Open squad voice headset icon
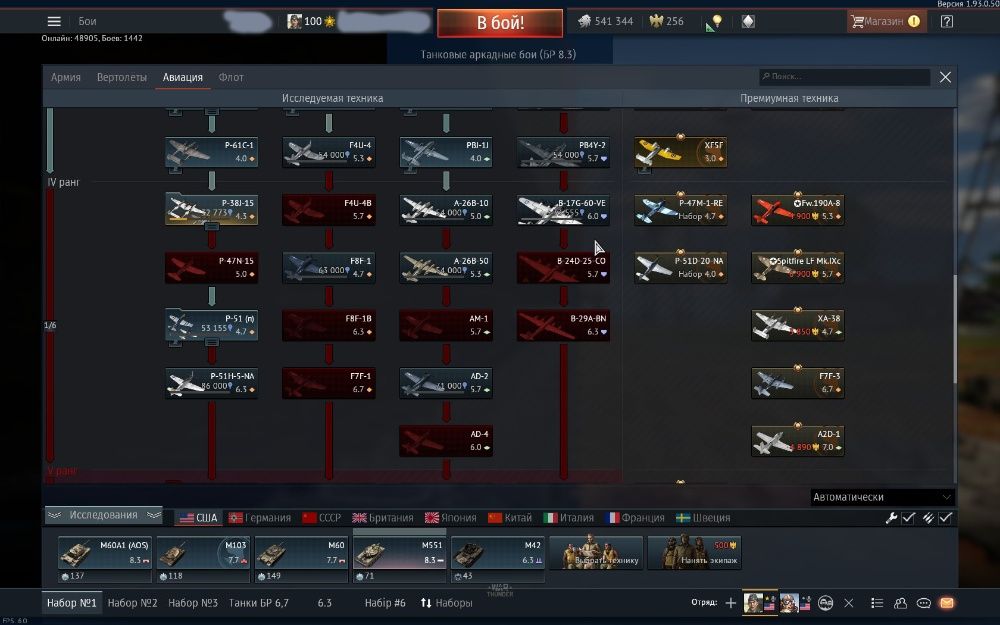The height and width of the screenshot is (625, 1000). click(825, 603)
